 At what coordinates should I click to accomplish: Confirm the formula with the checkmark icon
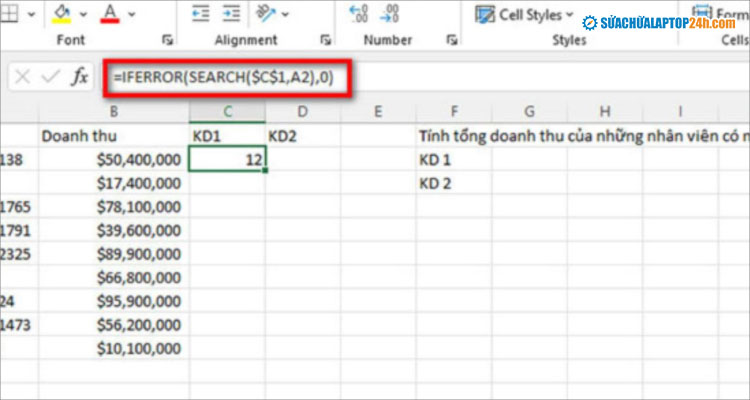[x=51, y=76]
